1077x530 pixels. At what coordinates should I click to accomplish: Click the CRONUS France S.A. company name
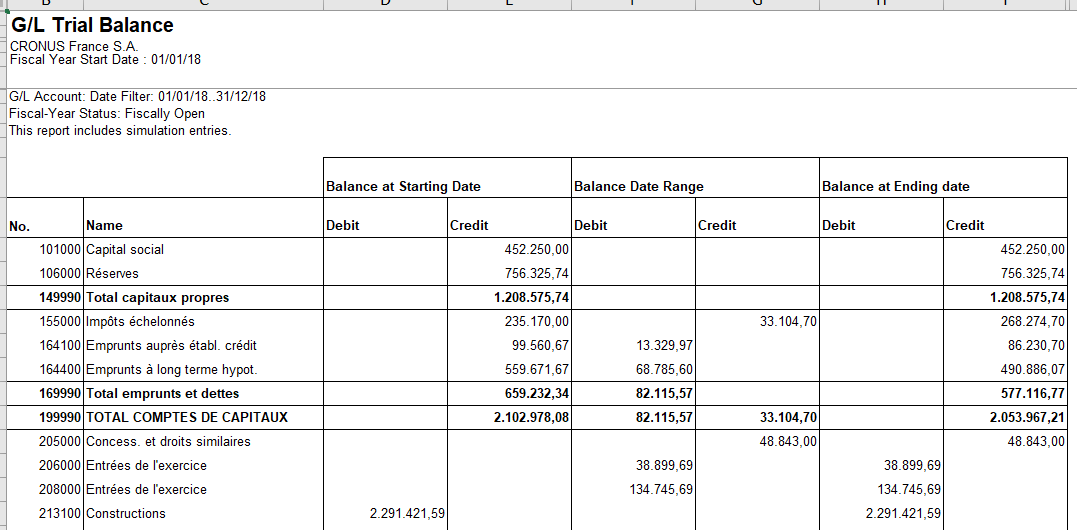[74, 46]
